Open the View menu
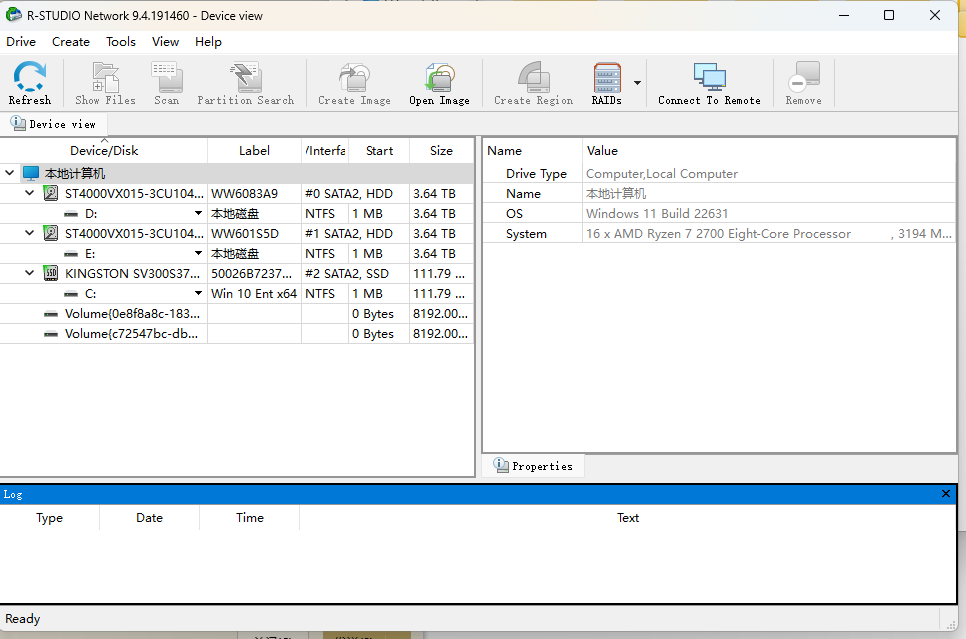 point(166,41)
